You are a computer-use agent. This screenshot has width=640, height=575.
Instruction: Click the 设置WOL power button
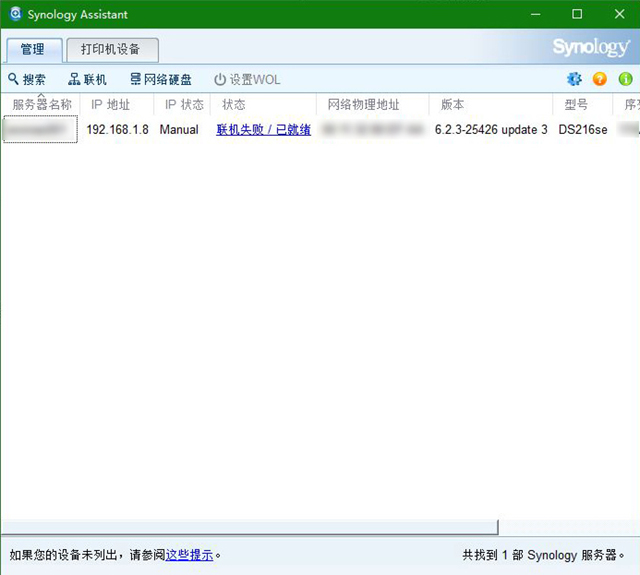[247, 79]
